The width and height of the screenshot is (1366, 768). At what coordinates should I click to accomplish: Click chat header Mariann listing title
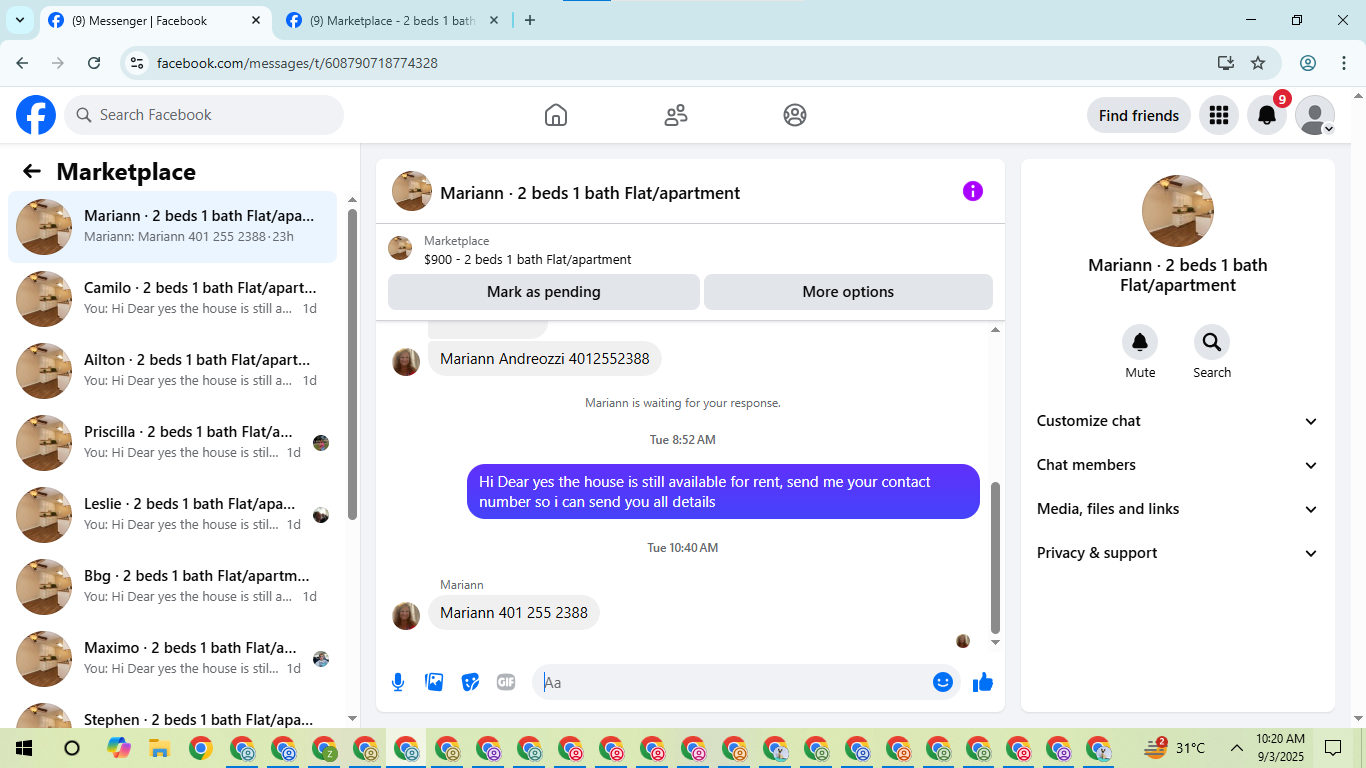[590, 193]
